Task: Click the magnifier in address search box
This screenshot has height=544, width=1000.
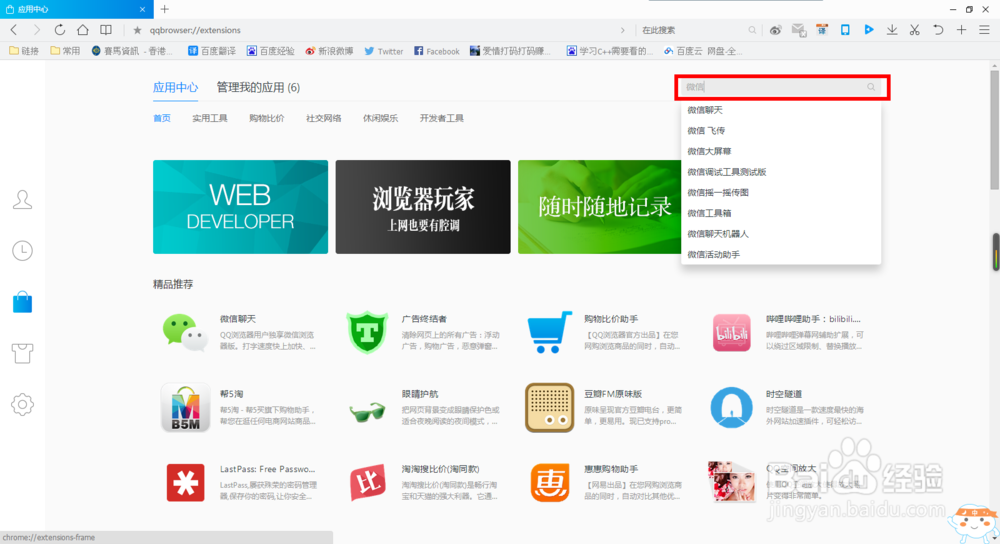Action: 752,30
